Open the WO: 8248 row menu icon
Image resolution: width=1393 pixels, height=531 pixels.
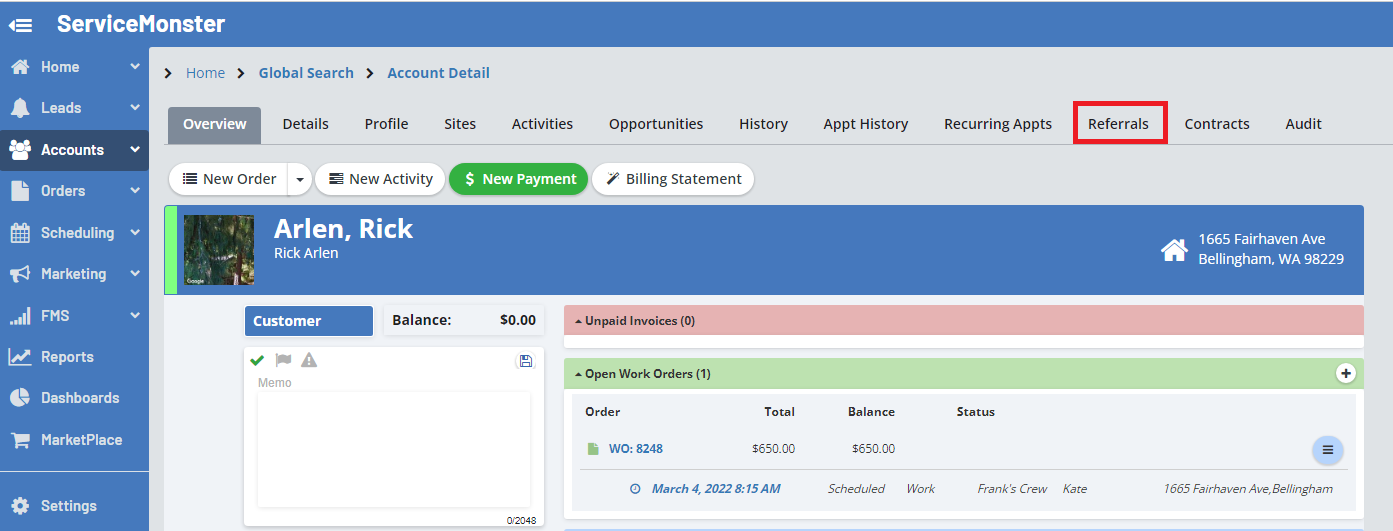pyautogui.click(x=1328, y=450)
